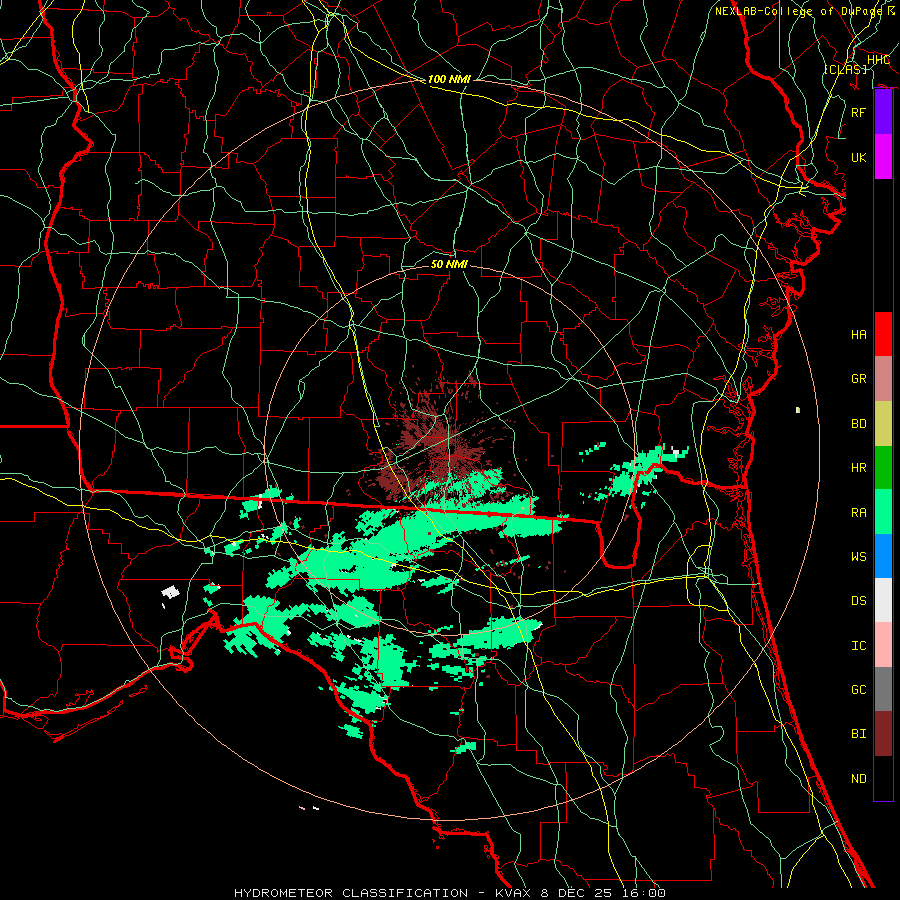Click the 'HHC' product code label
This screenshot has width=900, height=900.
pos(878,60)
